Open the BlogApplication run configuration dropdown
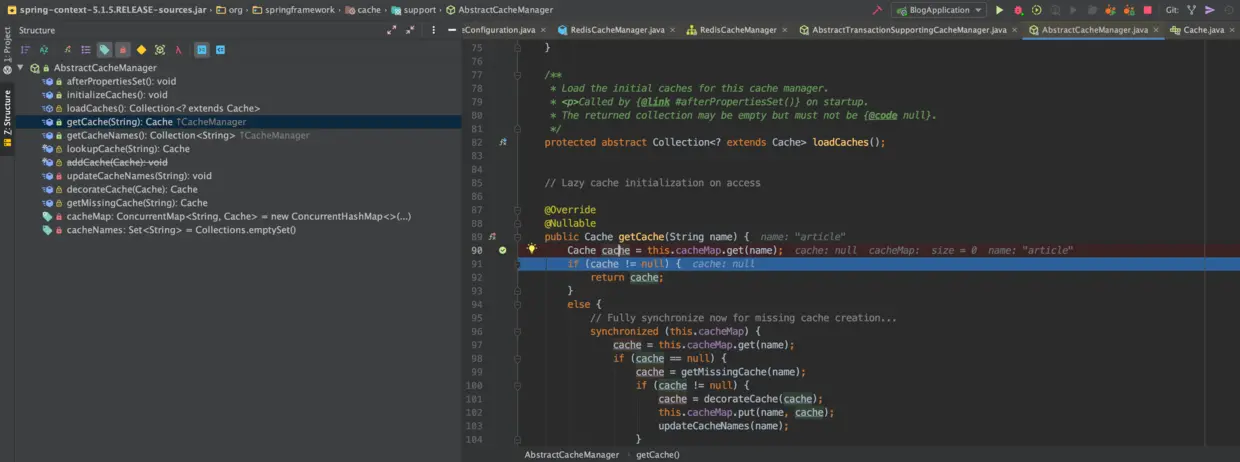Screen dimensions: 1240x462 [x=938, y=10]
